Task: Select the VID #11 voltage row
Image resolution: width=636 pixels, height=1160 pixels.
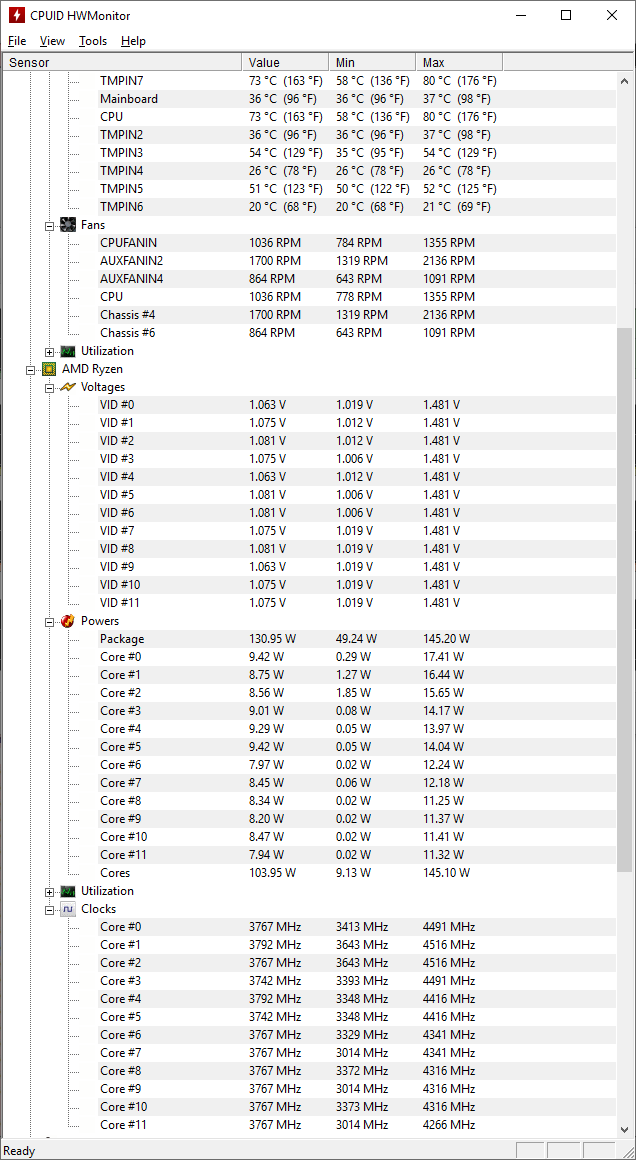Action: (x=356, y=602)
